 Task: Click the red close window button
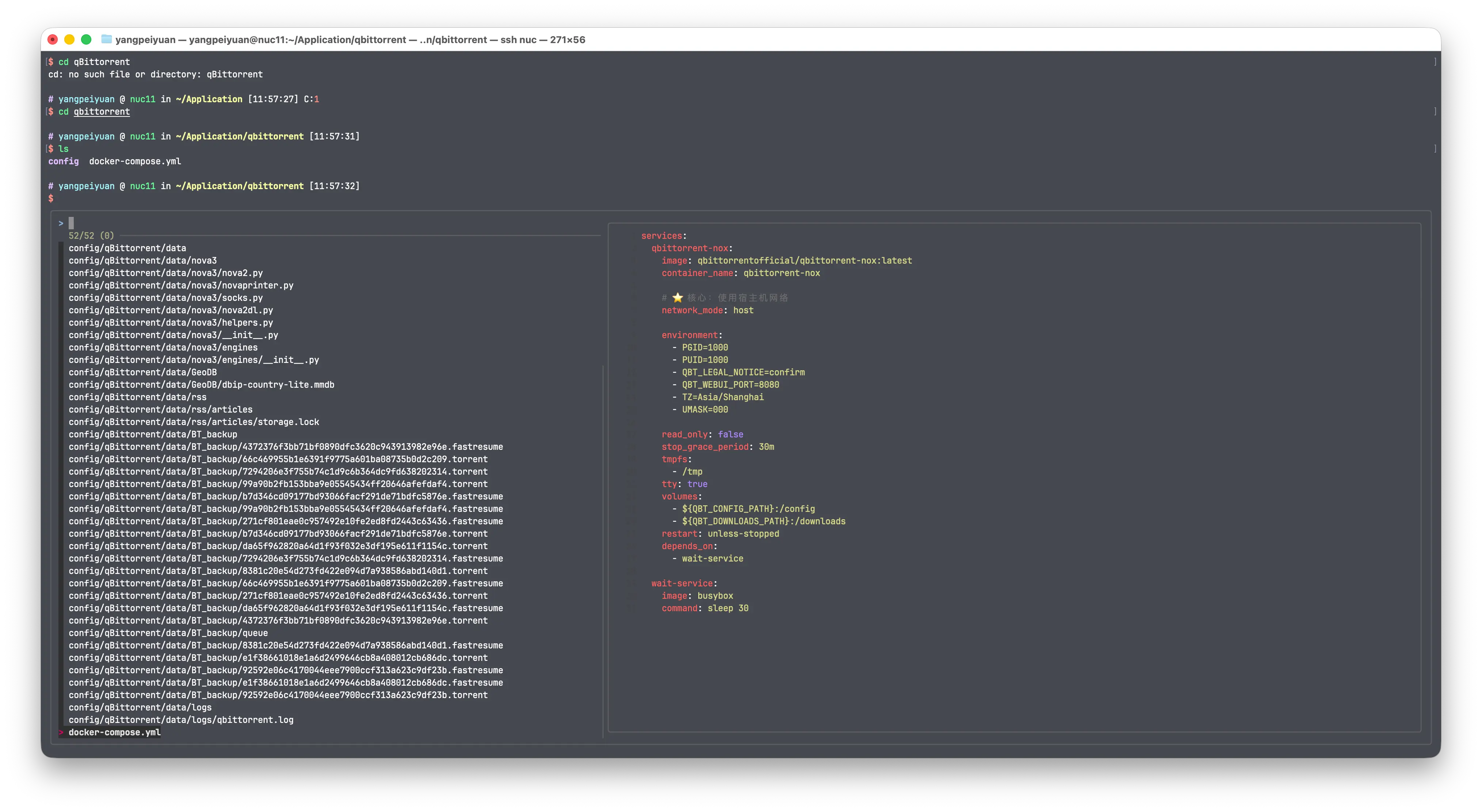53,39
